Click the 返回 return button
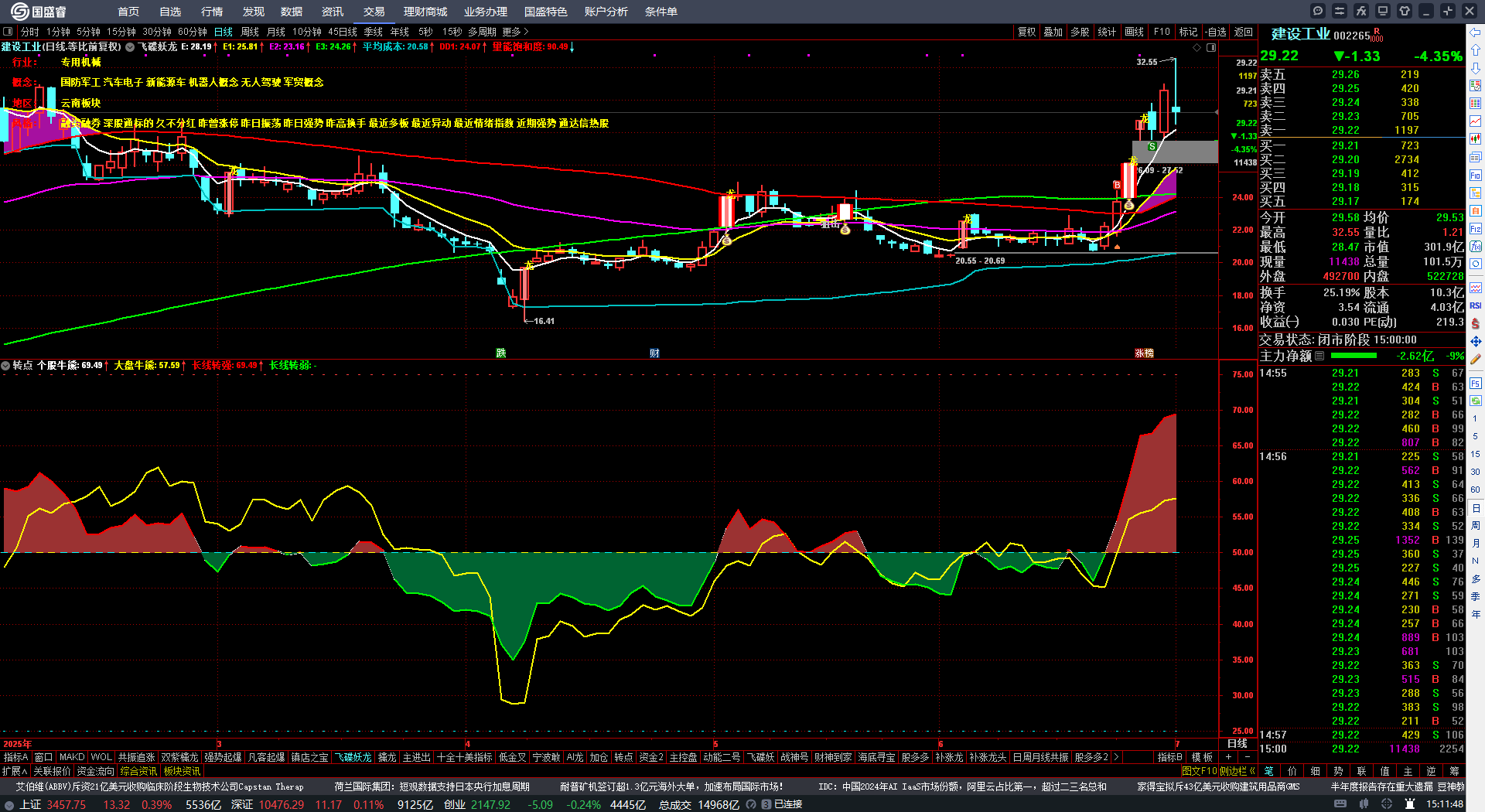1485x812 pixels. [1244, 32]
